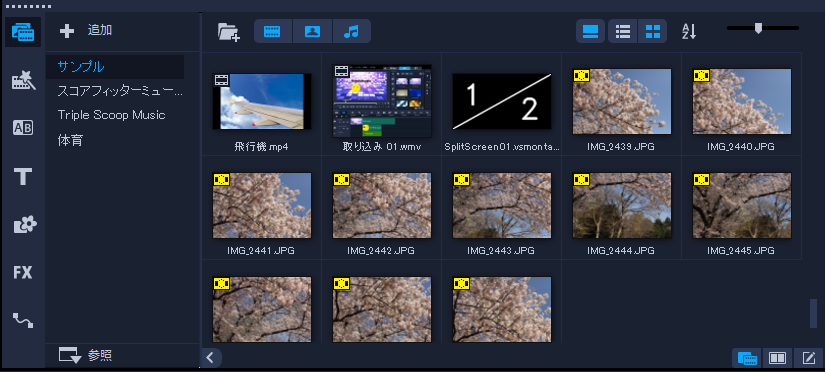Click the arrow icon beside 参照

(x=70, y=356)
